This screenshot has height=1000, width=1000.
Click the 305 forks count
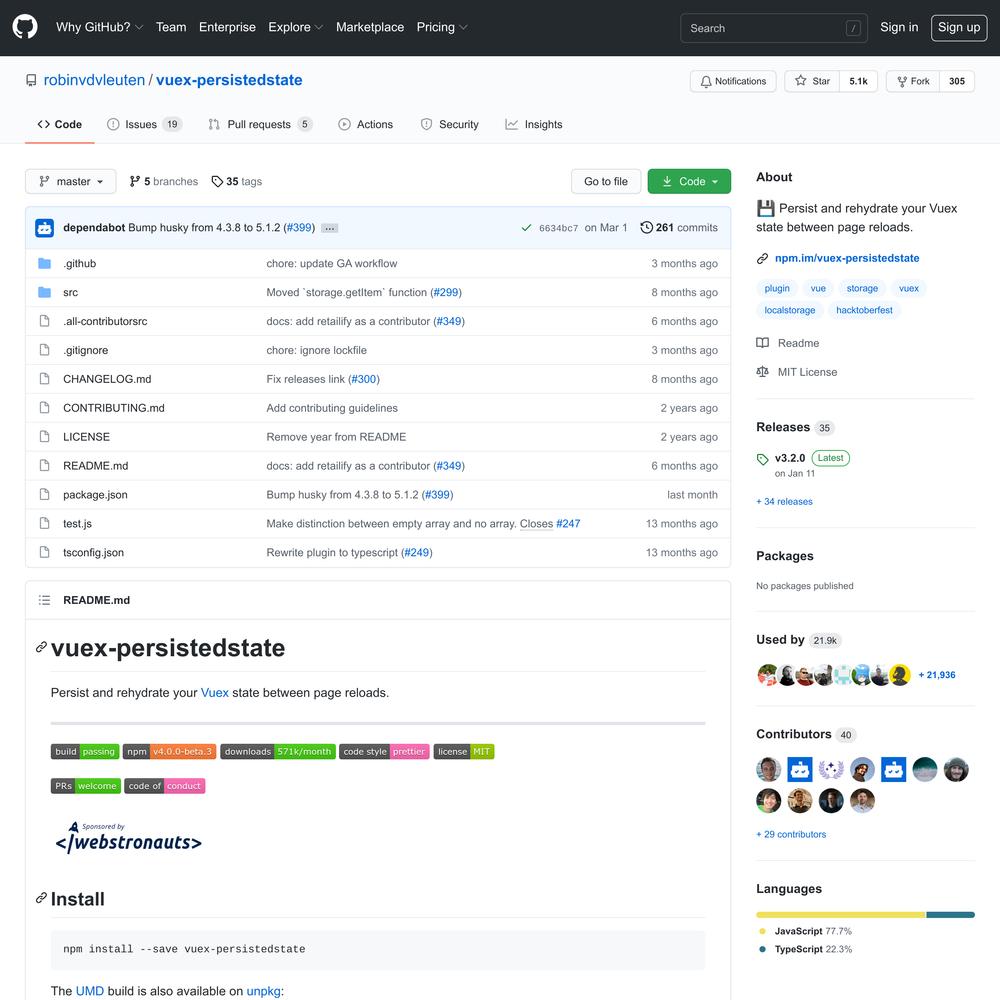[957, 81]
